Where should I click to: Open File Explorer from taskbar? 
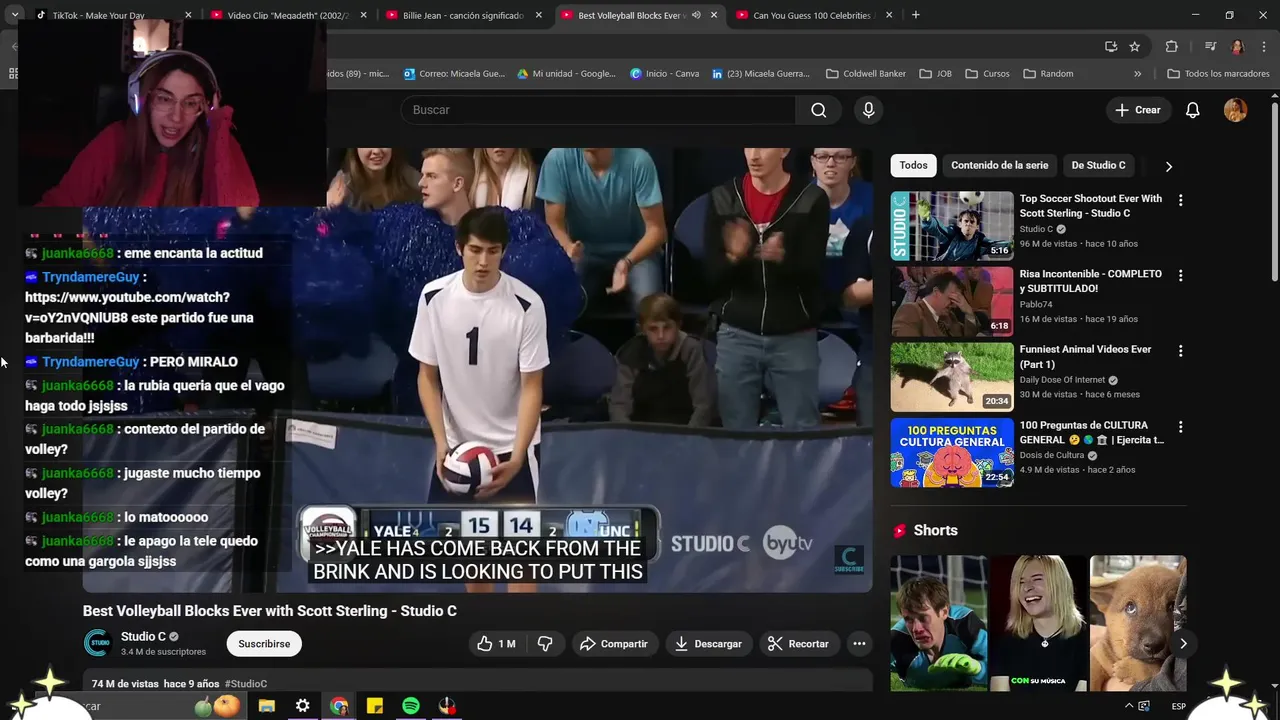267,706
